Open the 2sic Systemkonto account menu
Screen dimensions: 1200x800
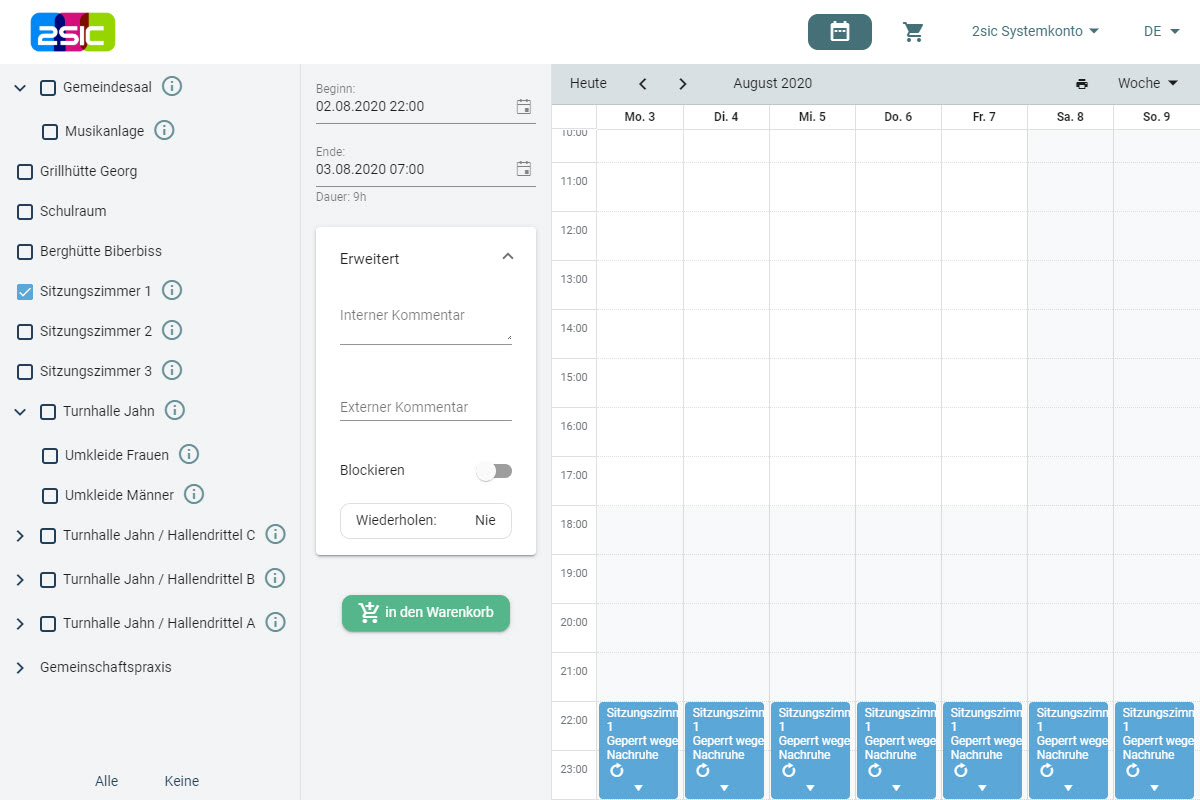[x=1035, y=32]
